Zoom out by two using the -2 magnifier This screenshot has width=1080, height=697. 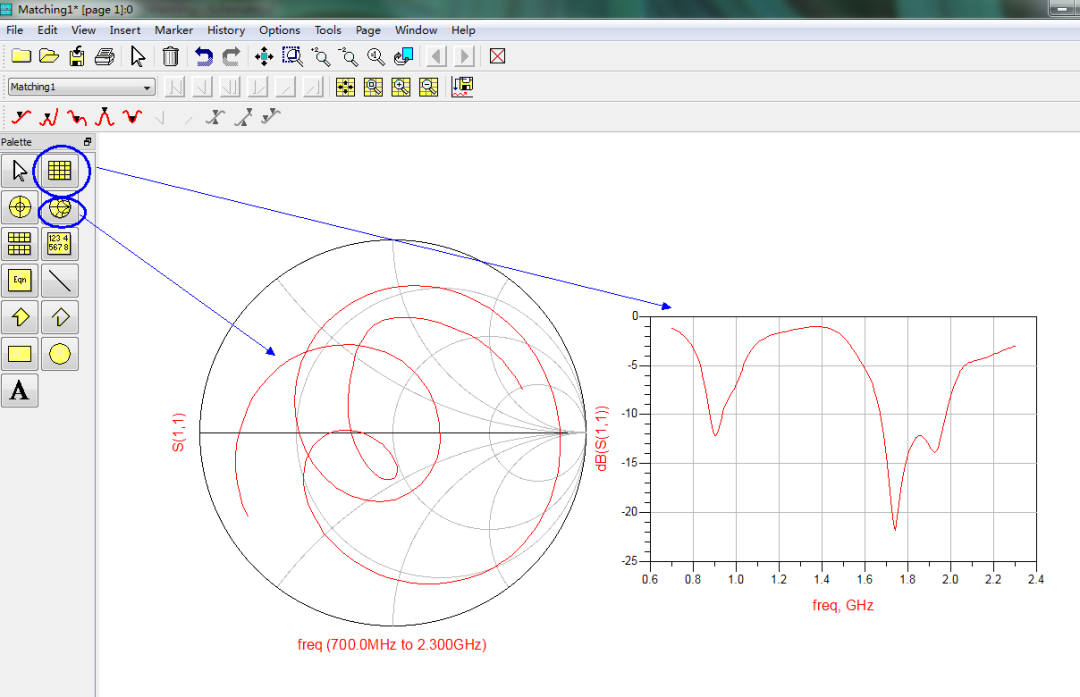point(348,56)
